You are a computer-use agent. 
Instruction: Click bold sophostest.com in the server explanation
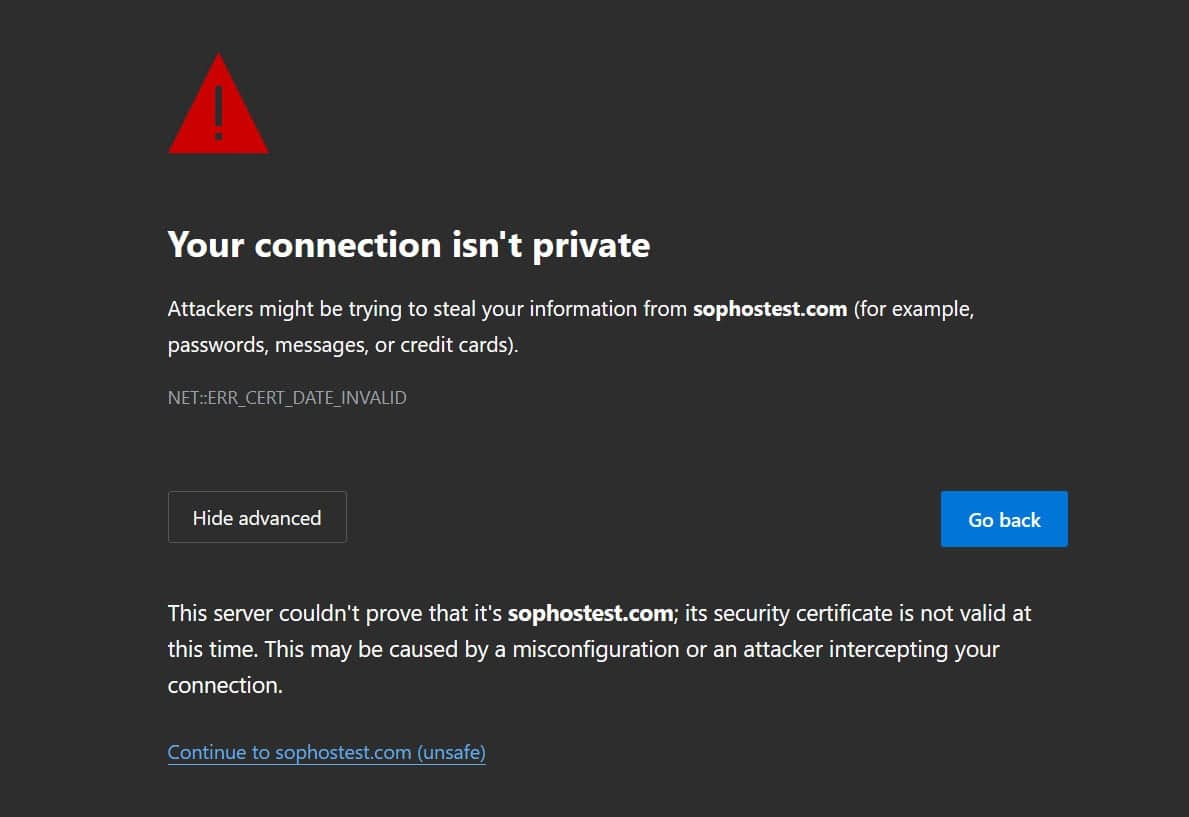589,613
